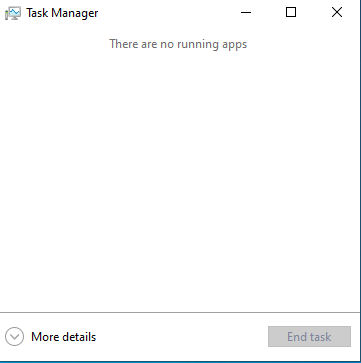Viewport: 361px width, 363px height.
Task: Maximize the Task Manager window
Action: click(x=291, y=13)
